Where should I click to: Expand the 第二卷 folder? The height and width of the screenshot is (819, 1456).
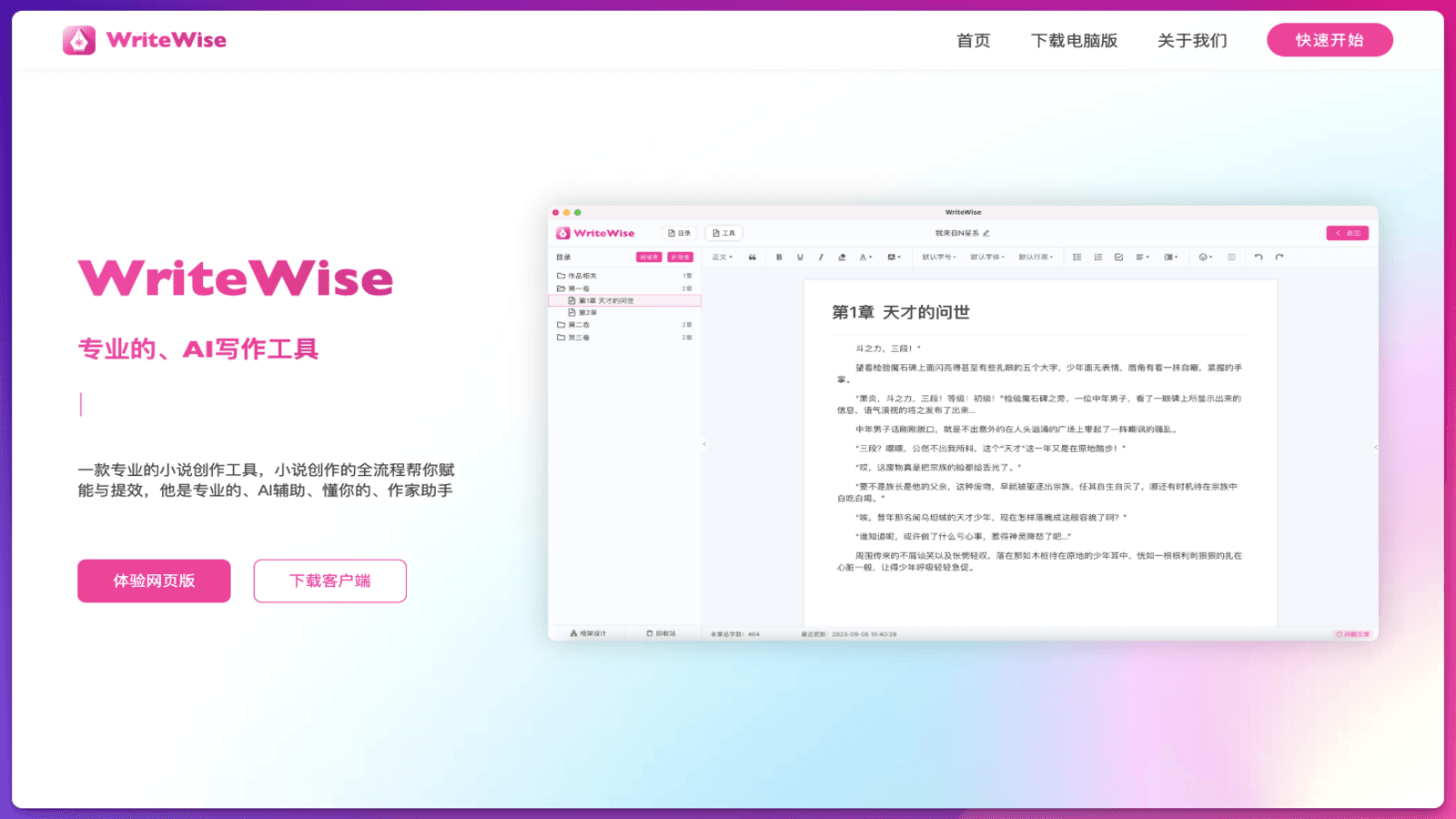(624, 325)
